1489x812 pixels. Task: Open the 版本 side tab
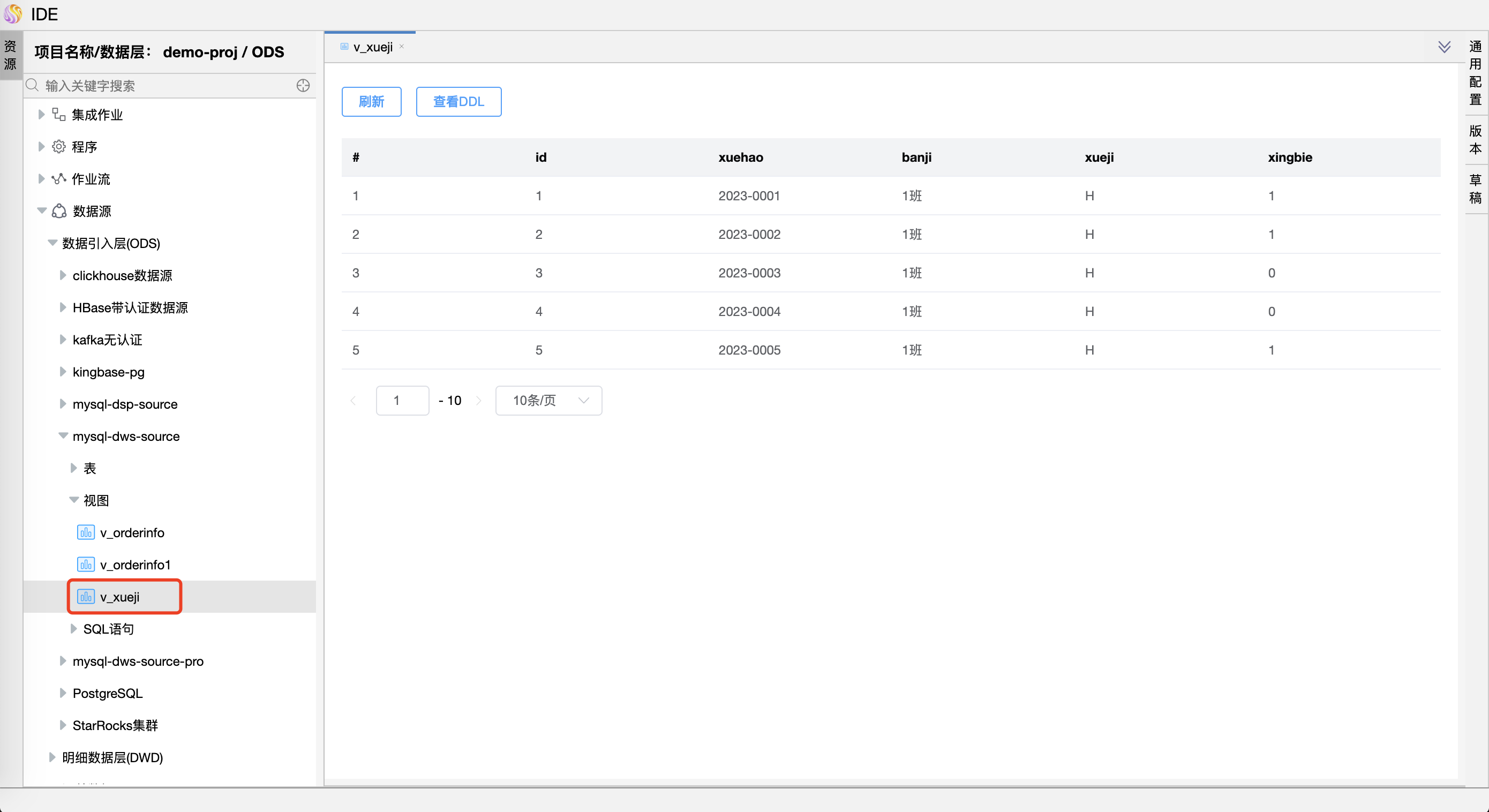(1475, 139)
